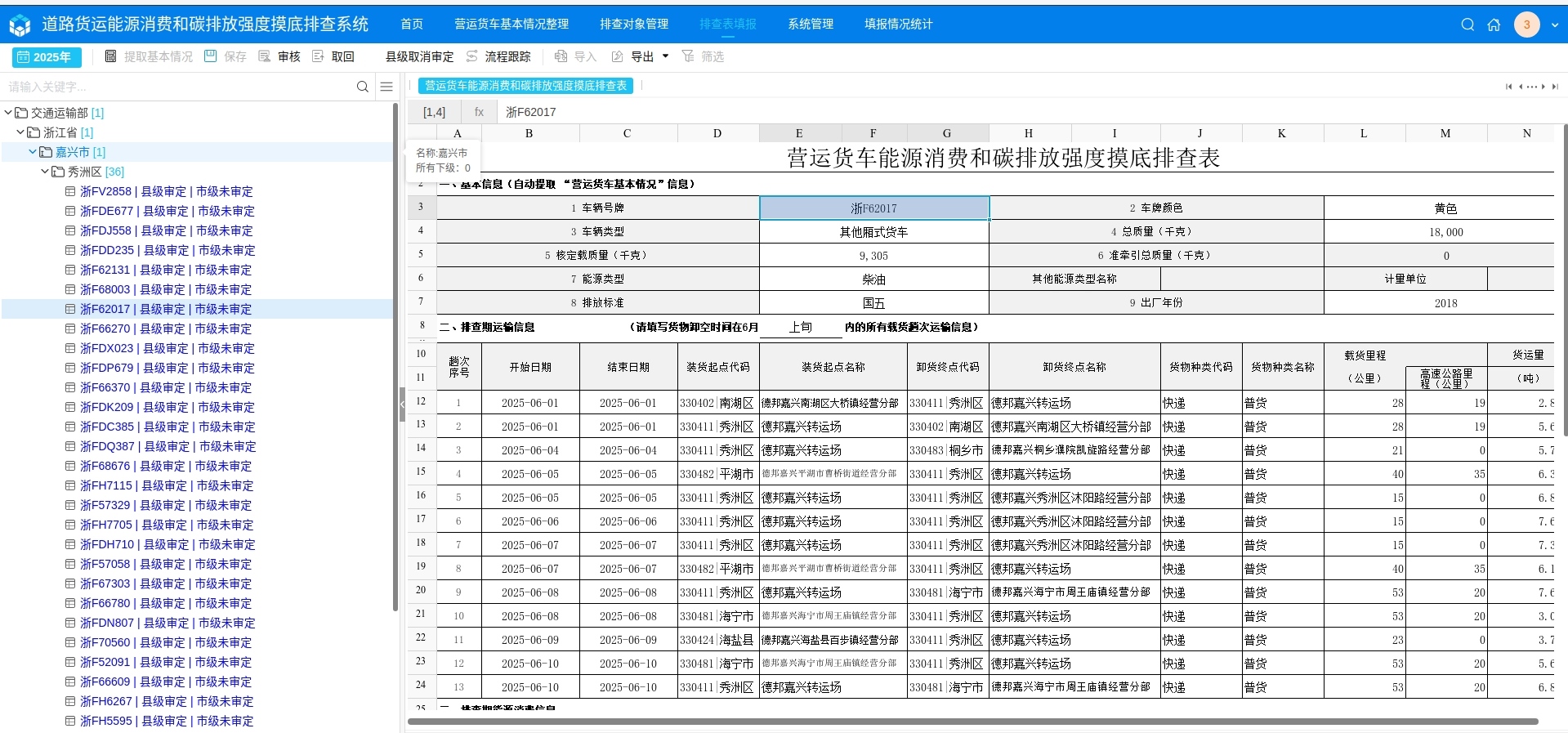The width and height of the screenshot is (1568, 733).
Task: Click the tree search magnifier icon
Action: pyautogui.click(x=363, y=87)
